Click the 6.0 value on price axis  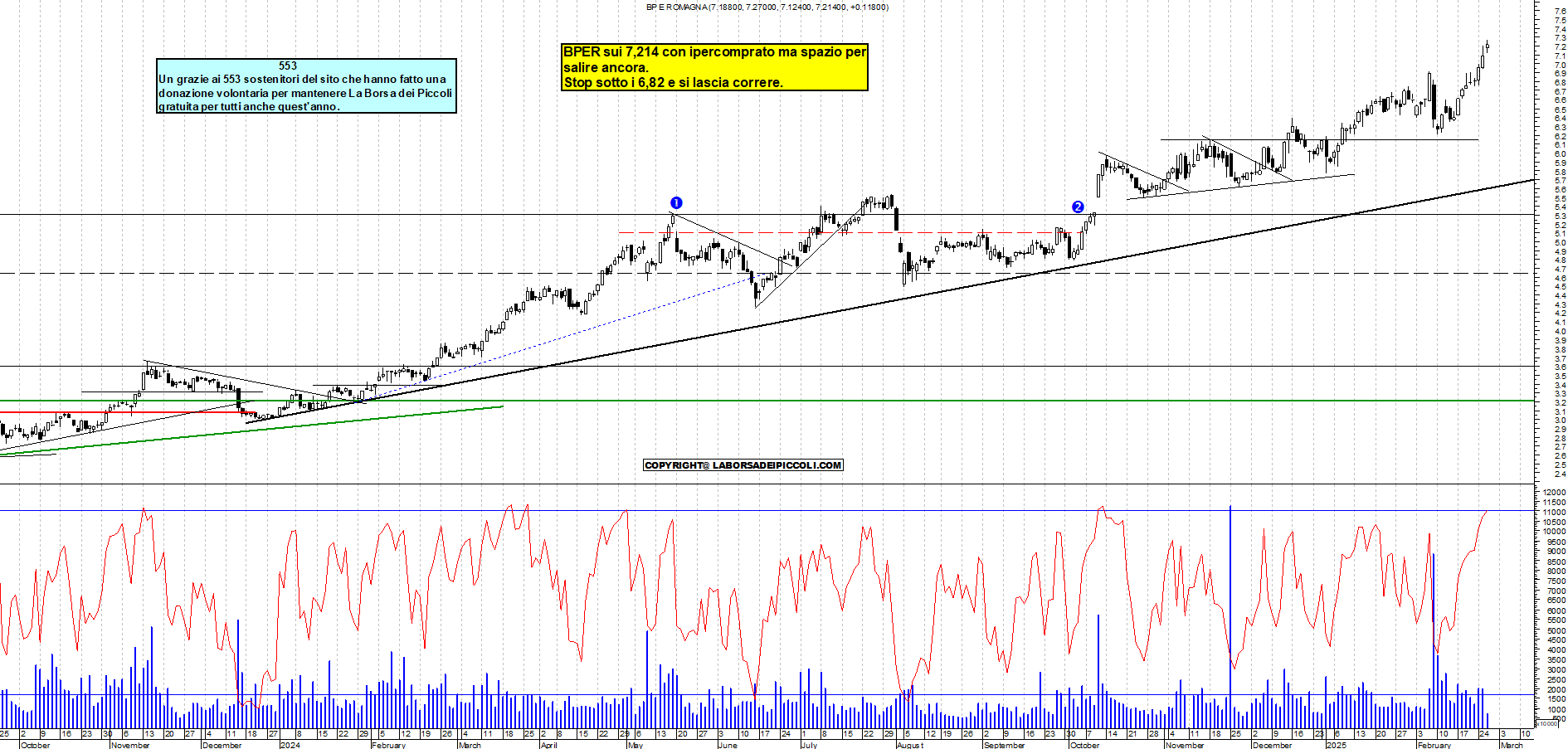pyautogui.click(x=1561, y=153)
